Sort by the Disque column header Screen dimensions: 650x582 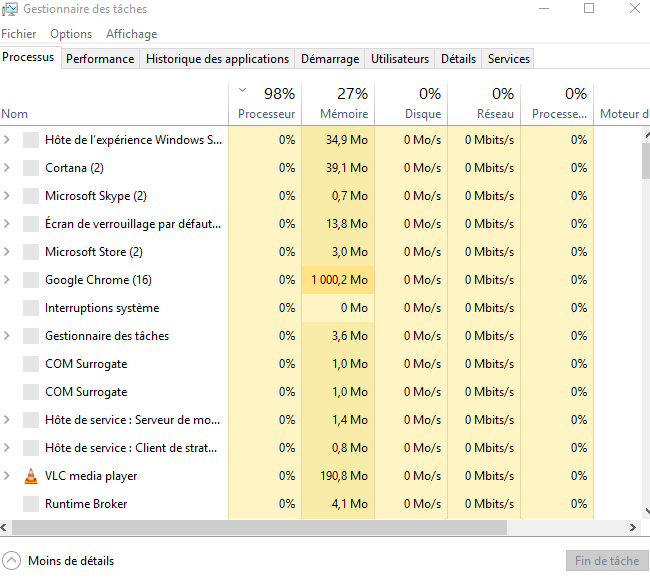411,104
